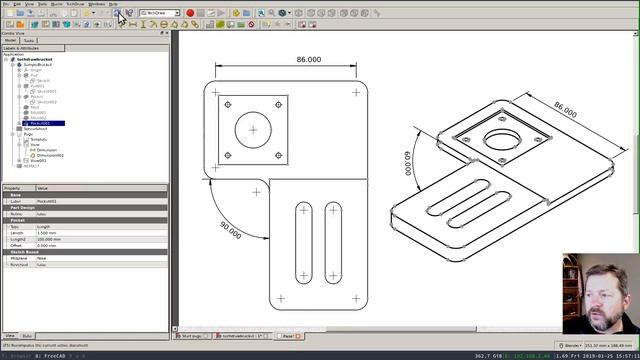640x360 pixels.
Task: Click the Labels & Attributes column header
Action: [x=33, y=48]
